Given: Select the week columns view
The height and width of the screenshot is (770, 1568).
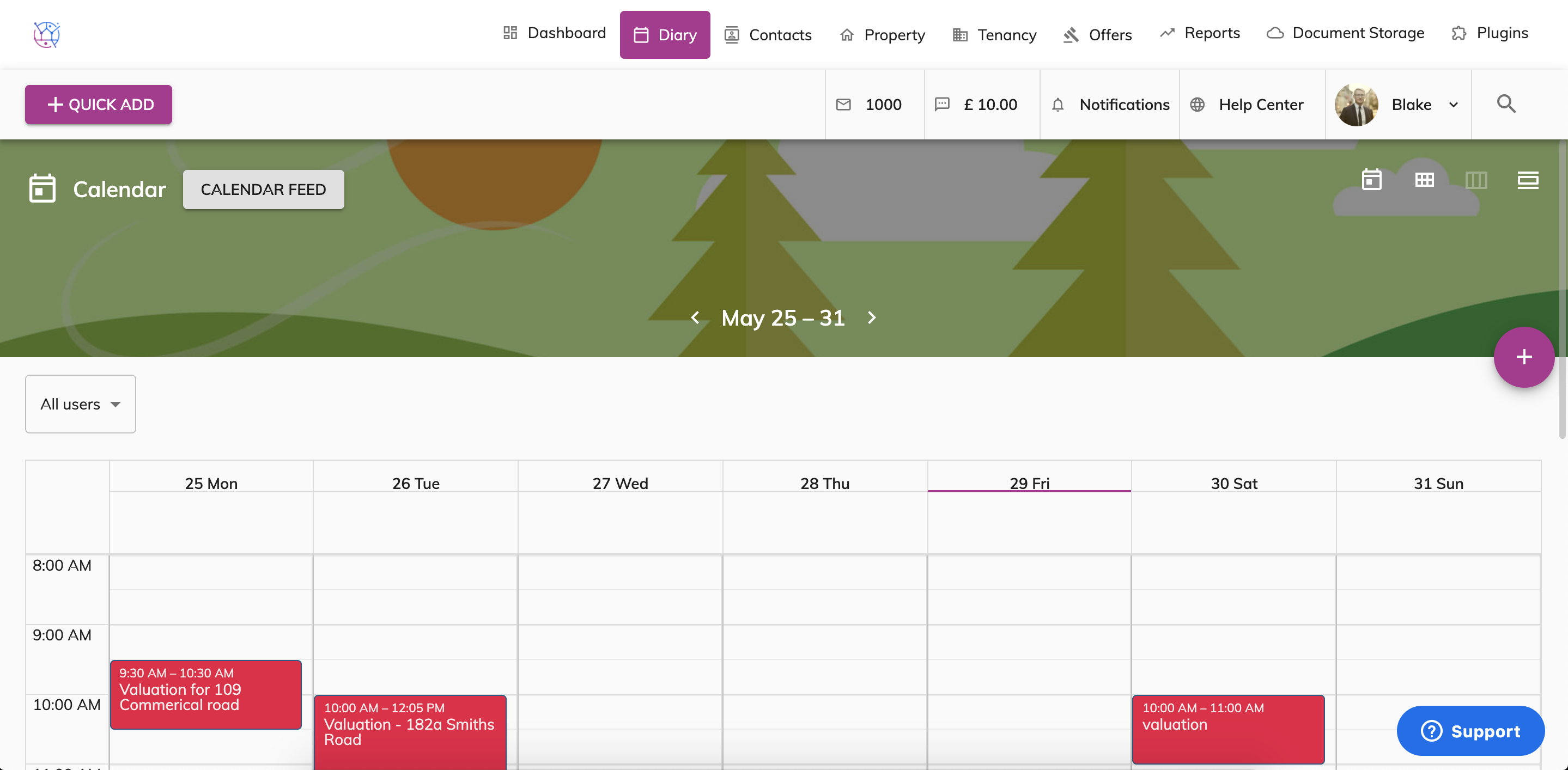Looking at the screenshot, I should tap(1478, 179).
